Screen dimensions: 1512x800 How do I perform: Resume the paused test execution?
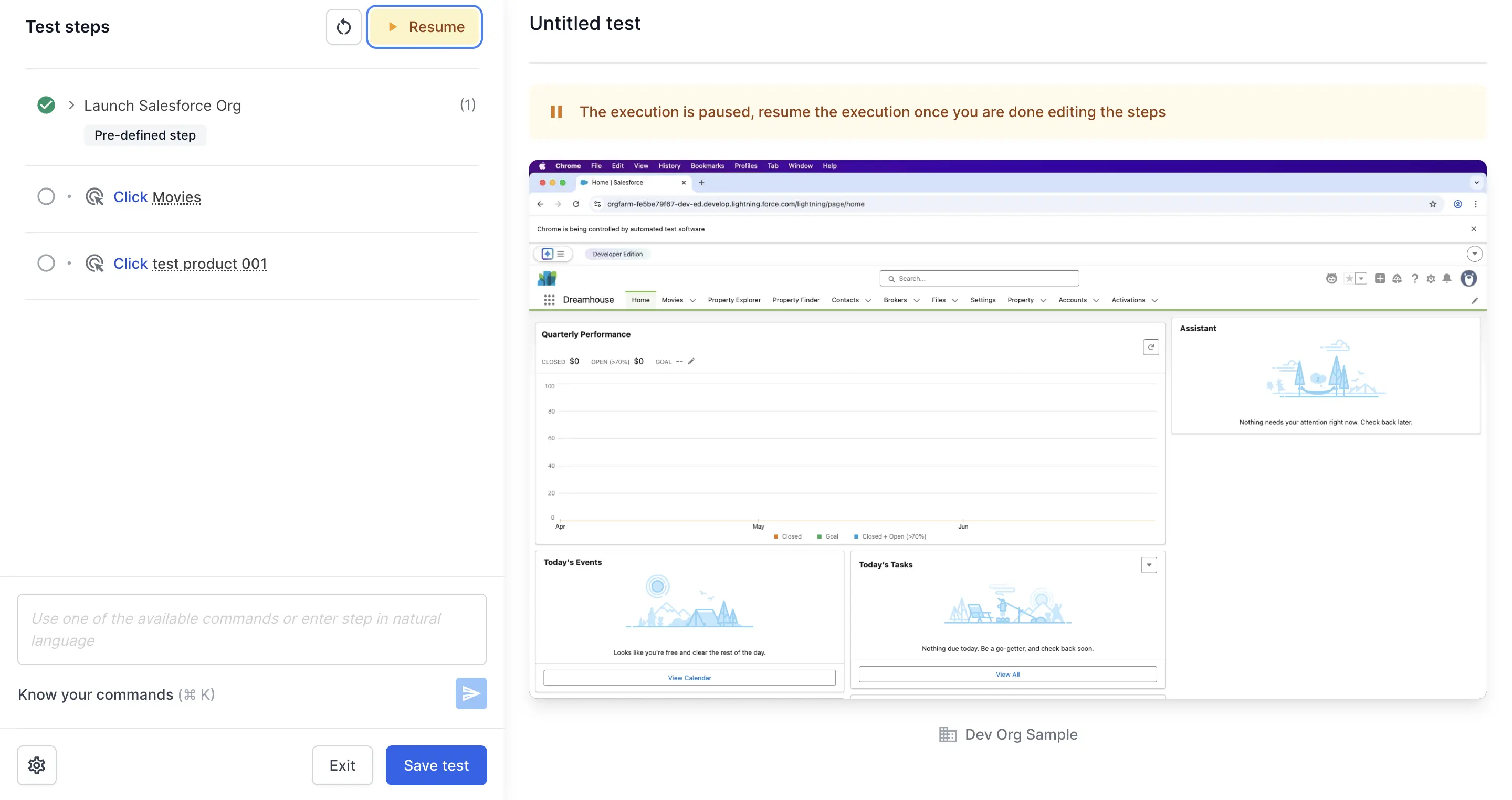click(424, 27)
